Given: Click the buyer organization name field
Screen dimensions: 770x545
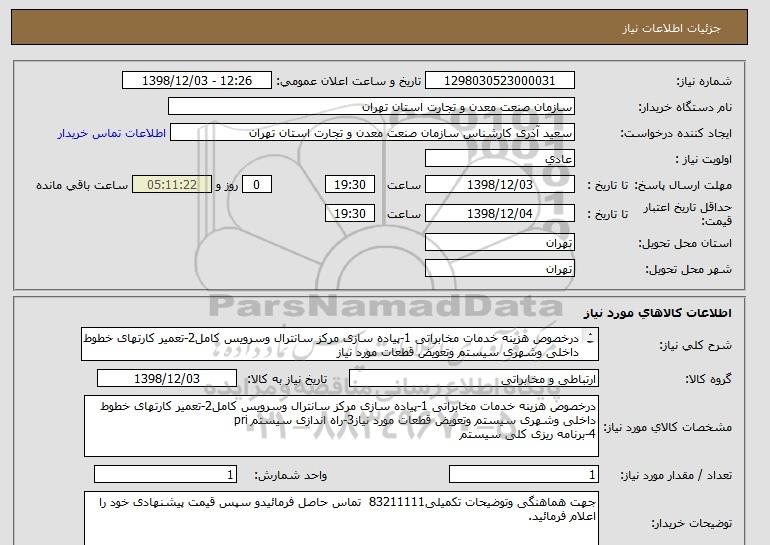Looking at the screenshot, I should click(x=371, y=107).
